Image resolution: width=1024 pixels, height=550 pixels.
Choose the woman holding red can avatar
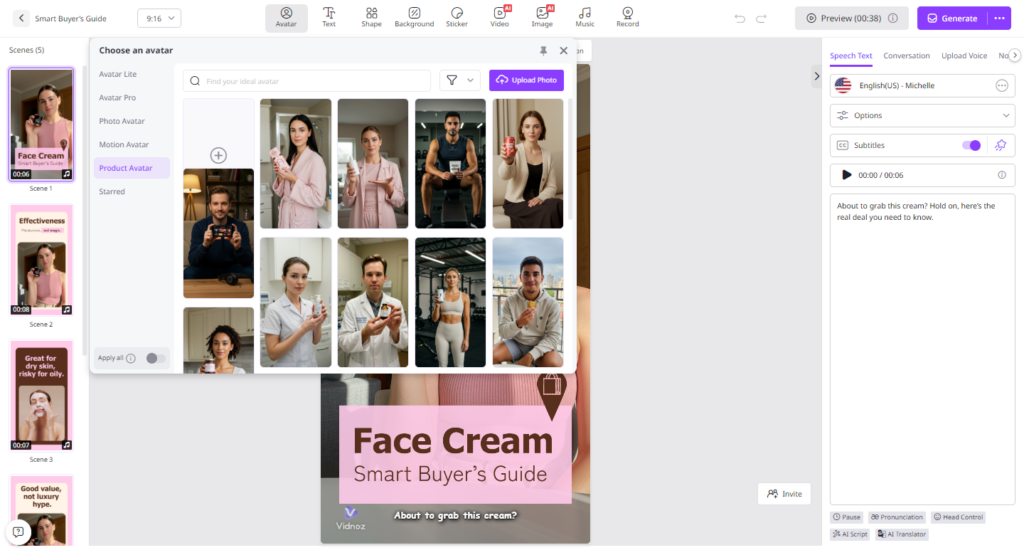[x=528, y=163]
